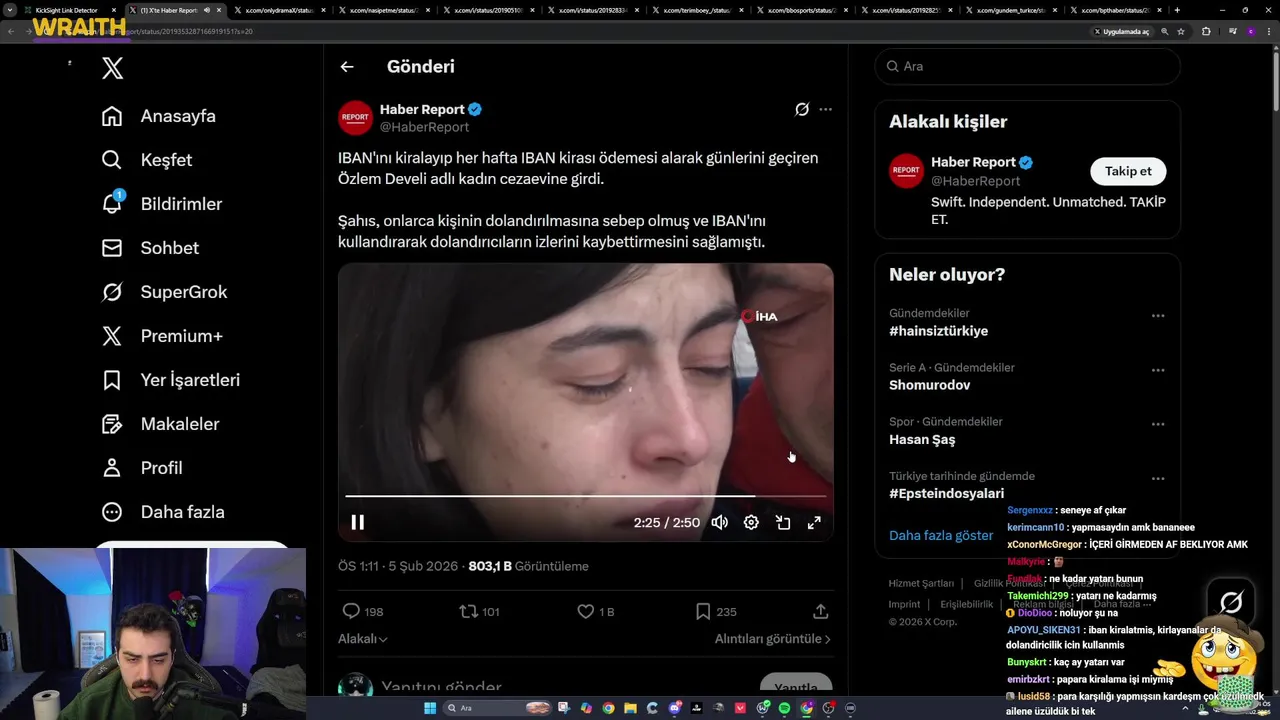Open more options for #hainsiztürkiye trend
This screenshot has height=720, width=1280.
1157,316
